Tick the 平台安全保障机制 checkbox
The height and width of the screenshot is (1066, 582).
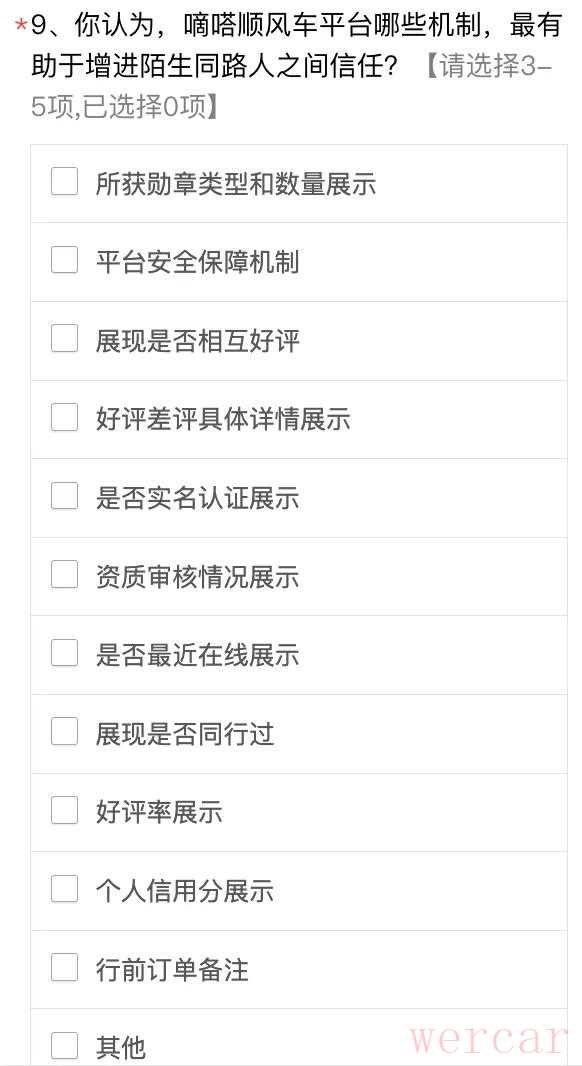pos(65,260)
